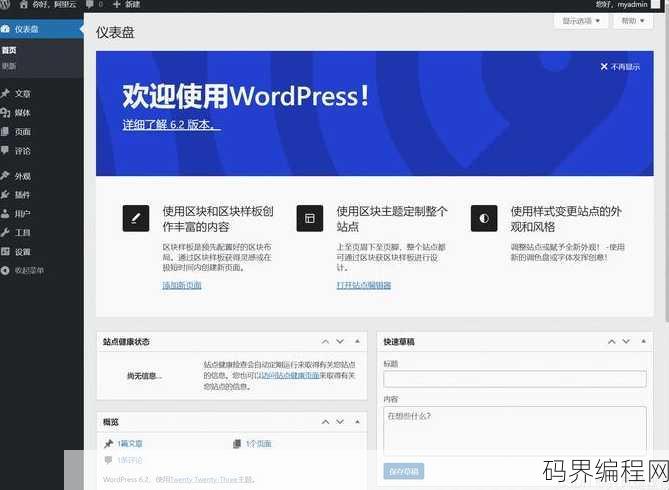
Task: Move 站点健康状态 widget down arrow
Action: pos(340,341)
